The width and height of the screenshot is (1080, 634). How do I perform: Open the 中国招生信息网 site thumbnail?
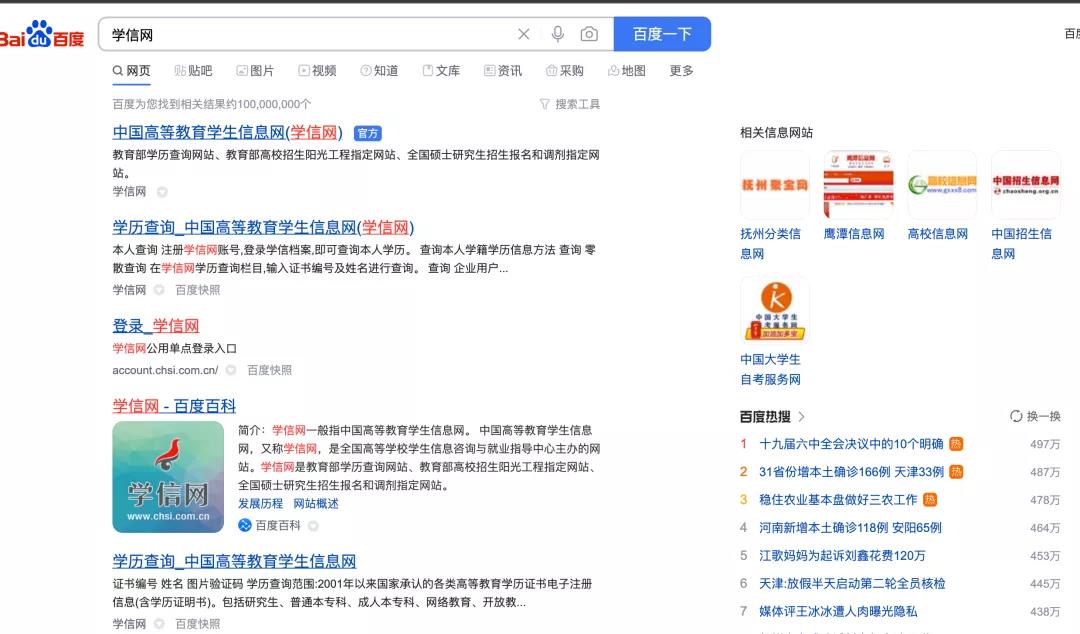pyautogui.click(x=1026, y=185)
